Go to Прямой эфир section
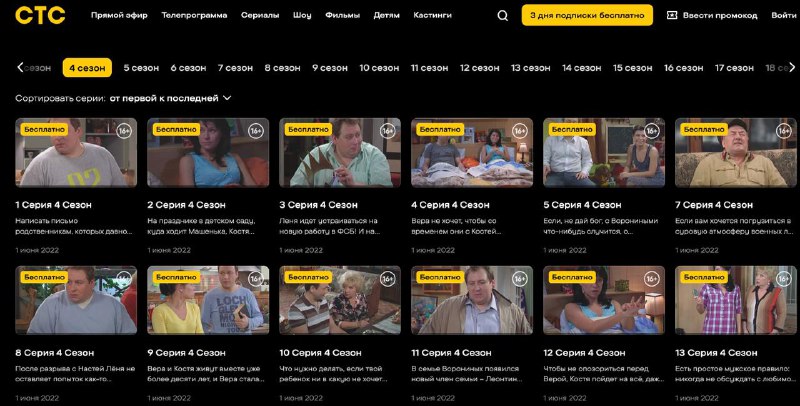This screenshot has height=406, width=800. (120, 15)
